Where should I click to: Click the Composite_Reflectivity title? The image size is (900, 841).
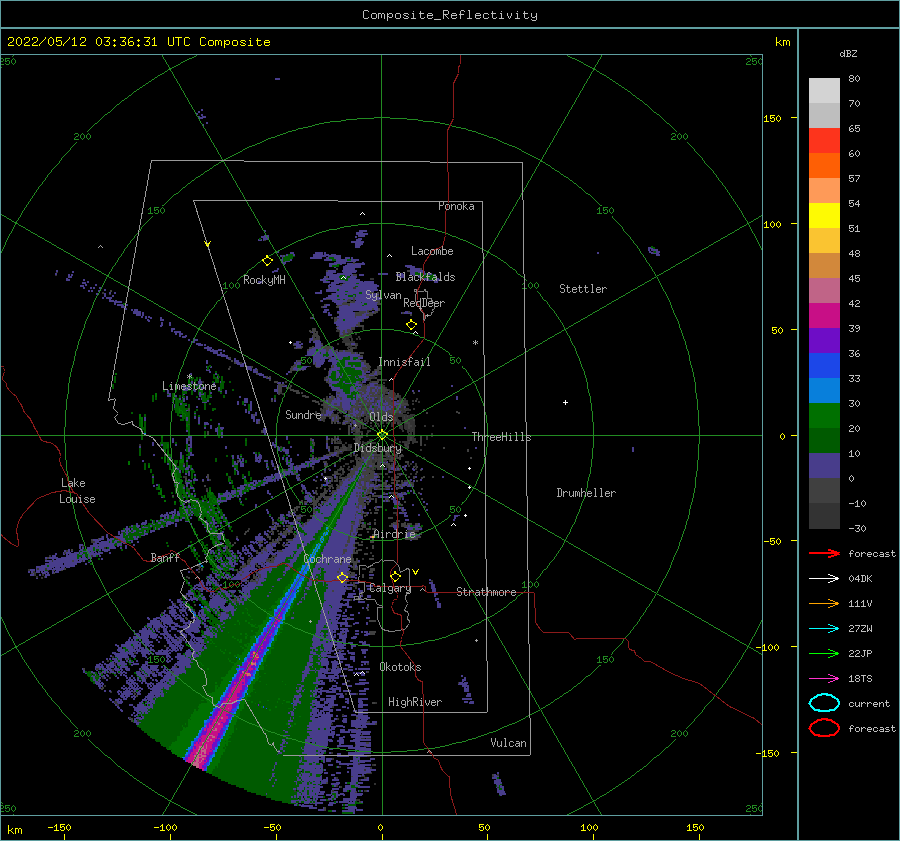(x=449, y=15)
